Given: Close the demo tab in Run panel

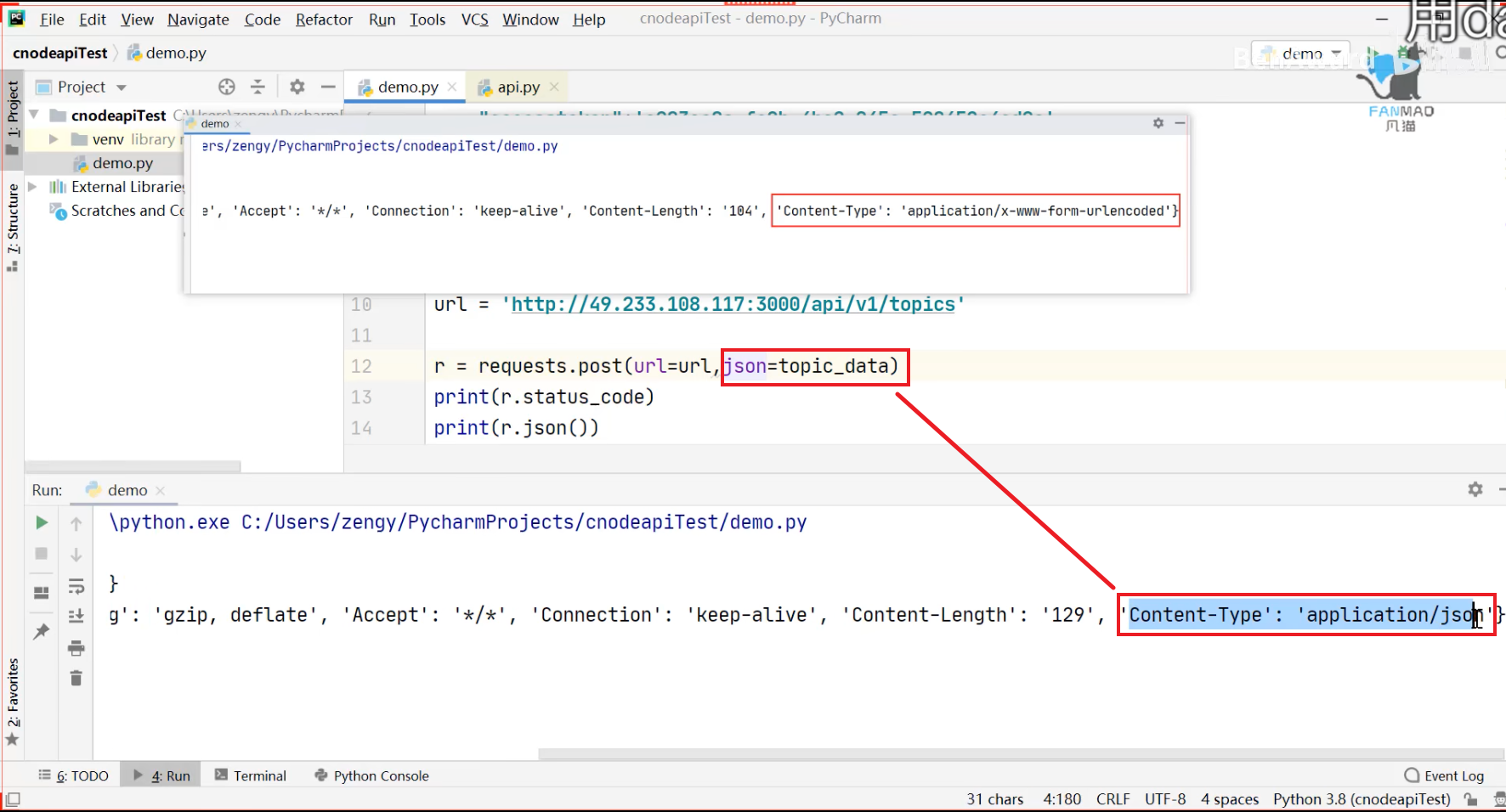Looking at the screenshot, I should coord(161,490).
